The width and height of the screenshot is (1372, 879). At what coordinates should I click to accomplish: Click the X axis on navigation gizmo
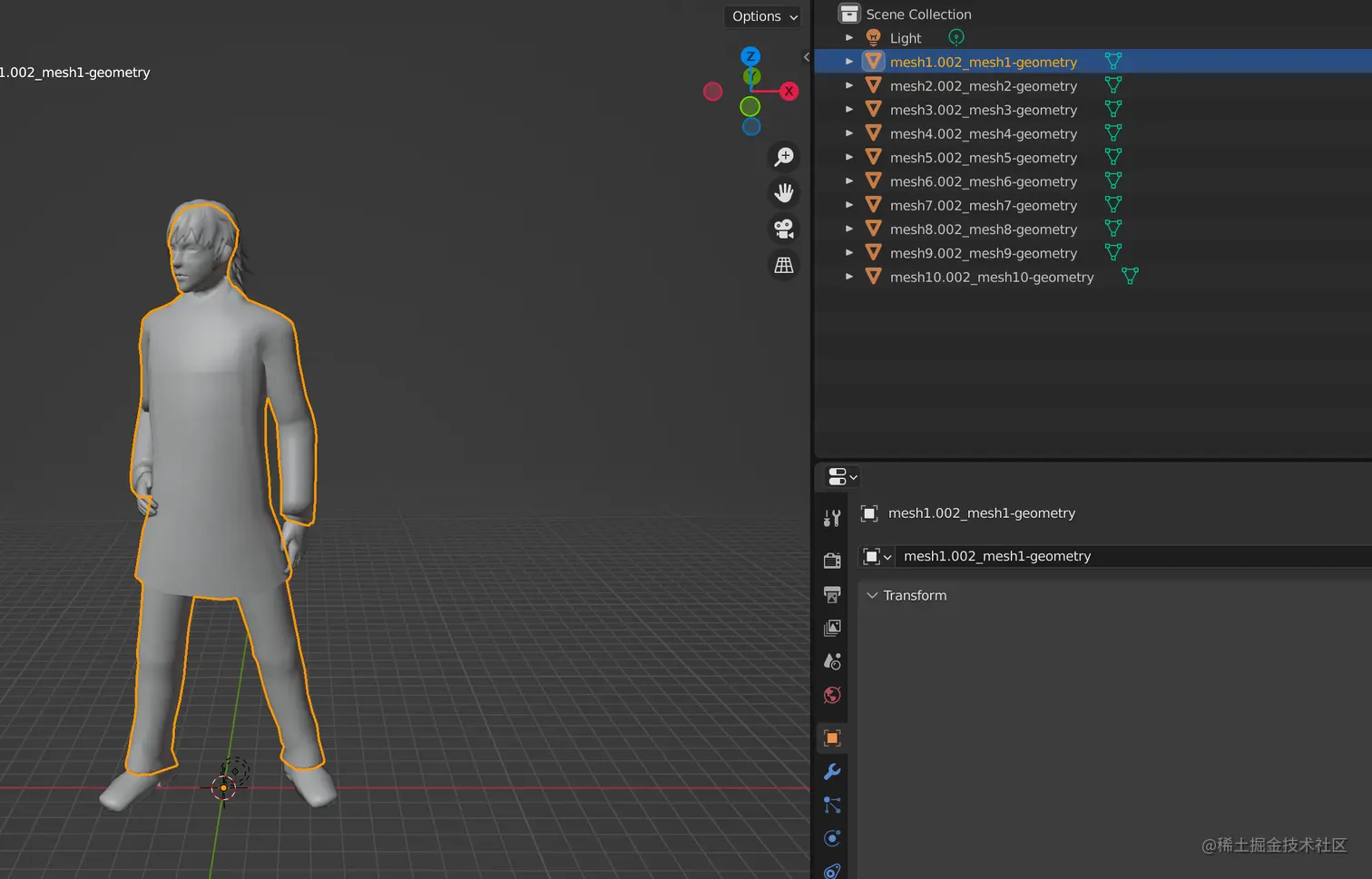(x=789, y=91)
